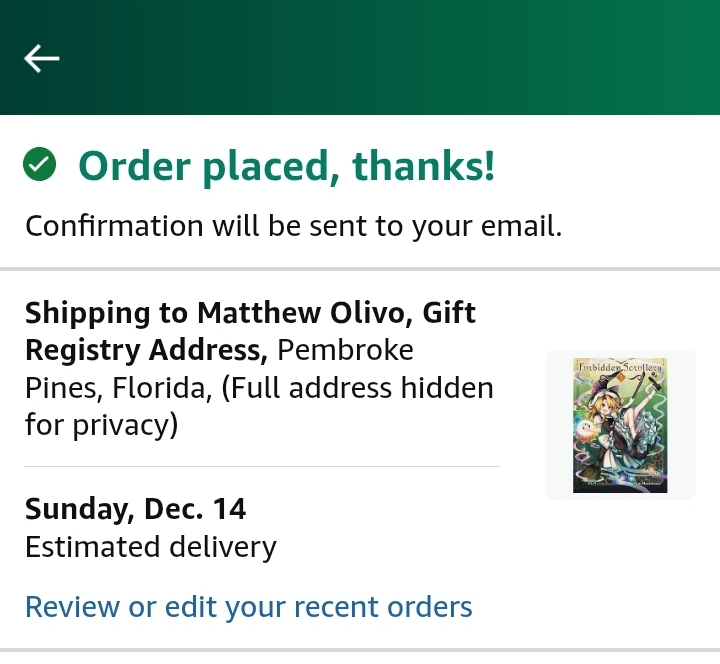Tap the 'Pines, Florida' address text
The image size is (720, 664).
(x=118, y=388)
